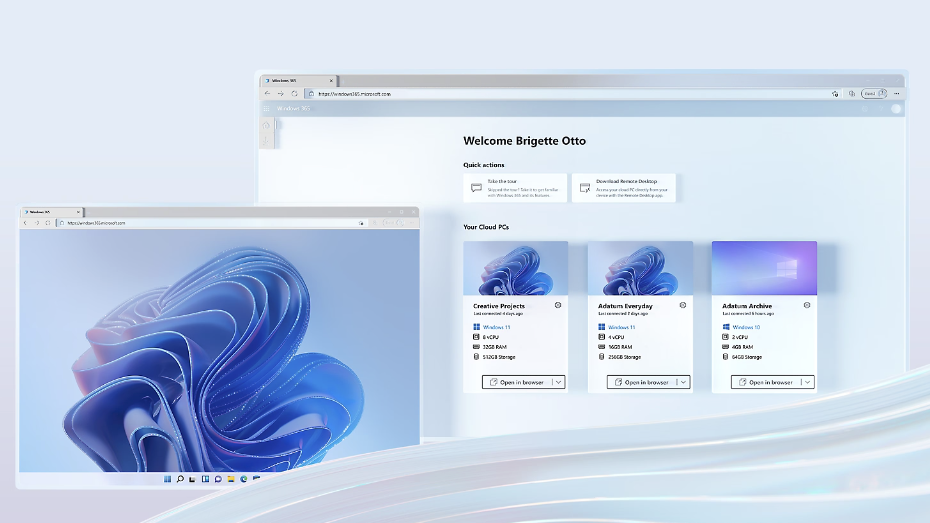Click the favorites star icon in the large browser
The height and width of the screenshot is (523, 930).
tap(835, 94)
